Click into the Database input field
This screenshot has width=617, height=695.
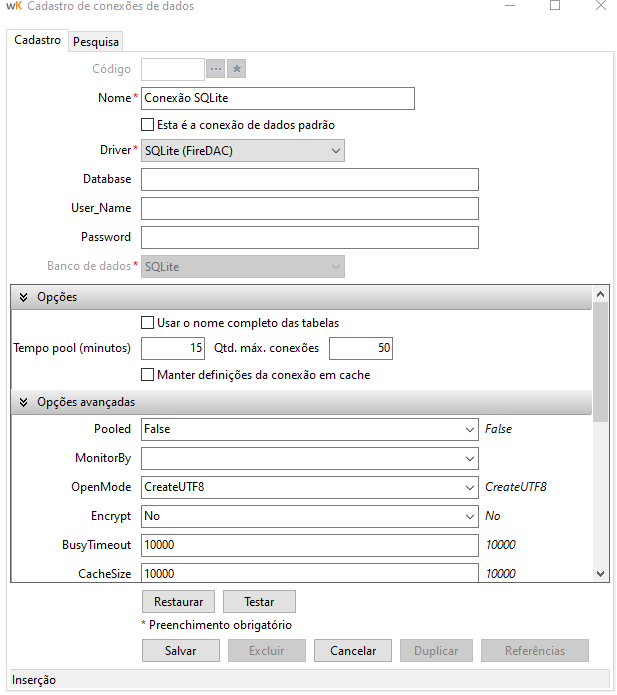point(310,180)
